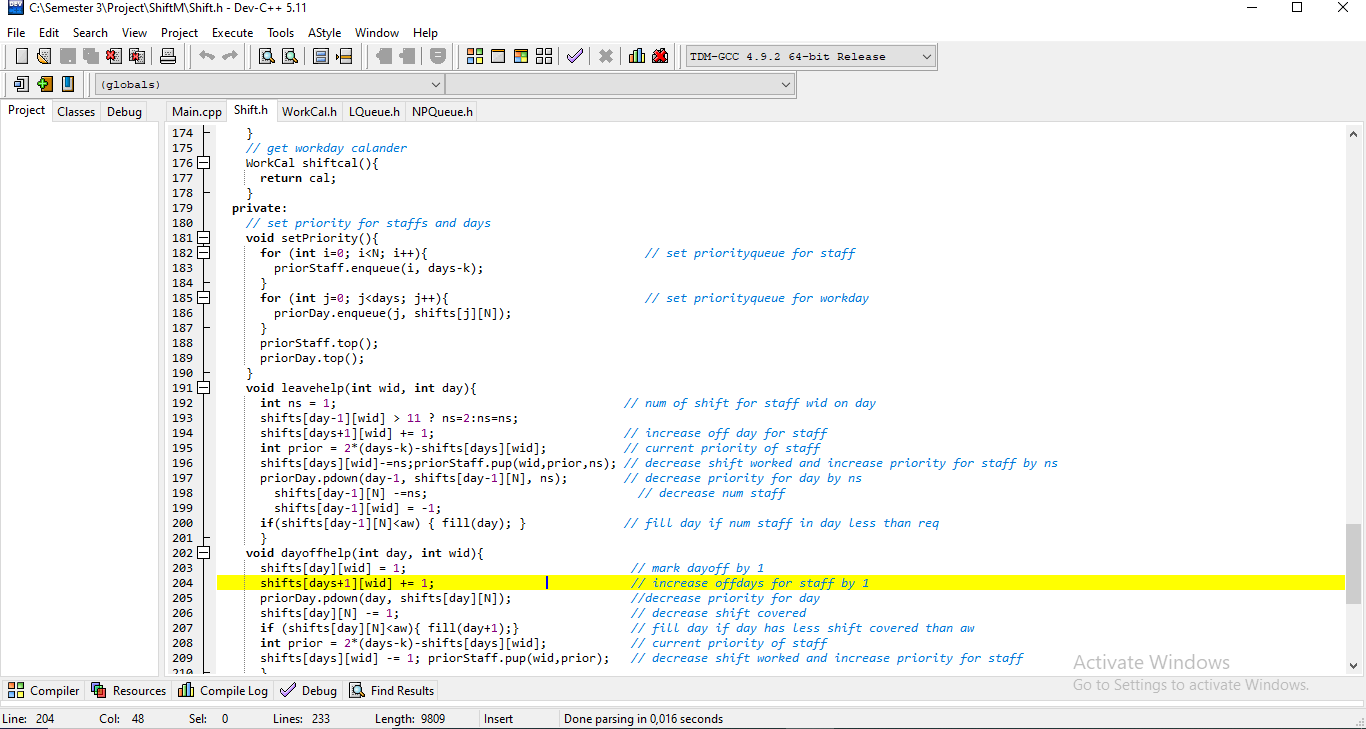Click the scrollbar up arrow in the editor
Screen dimensions: 1366x729
click(1354, 133)
